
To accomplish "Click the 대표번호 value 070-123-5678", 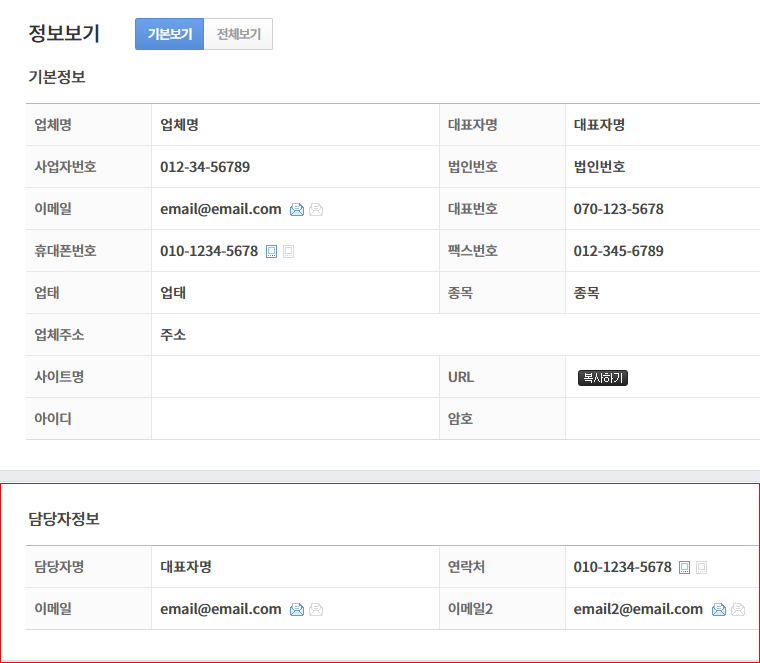I will pyautogui.click(x=618, y=209).
